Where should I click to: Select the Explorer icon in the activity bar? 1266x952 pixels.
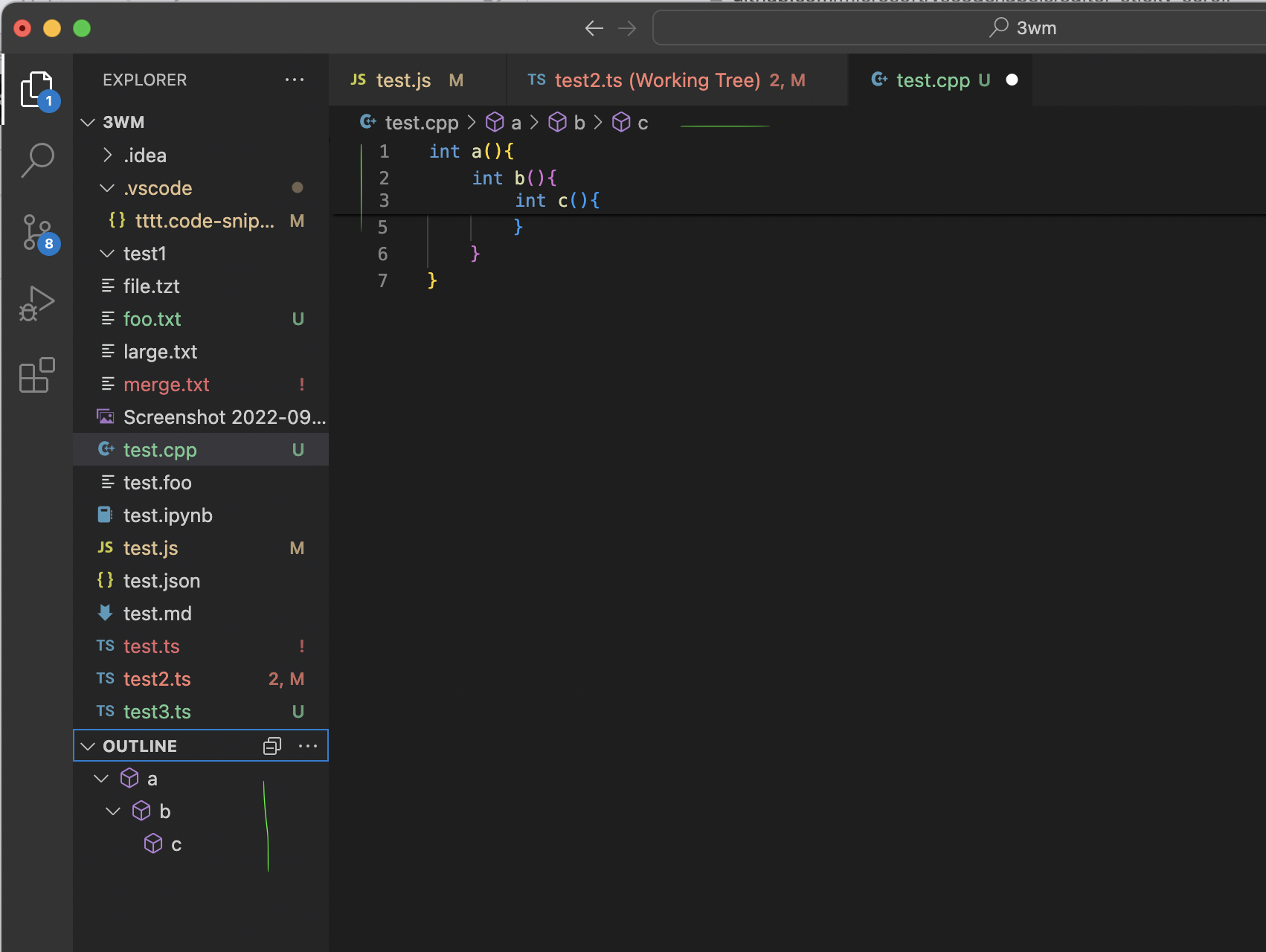tap(36, 89)
